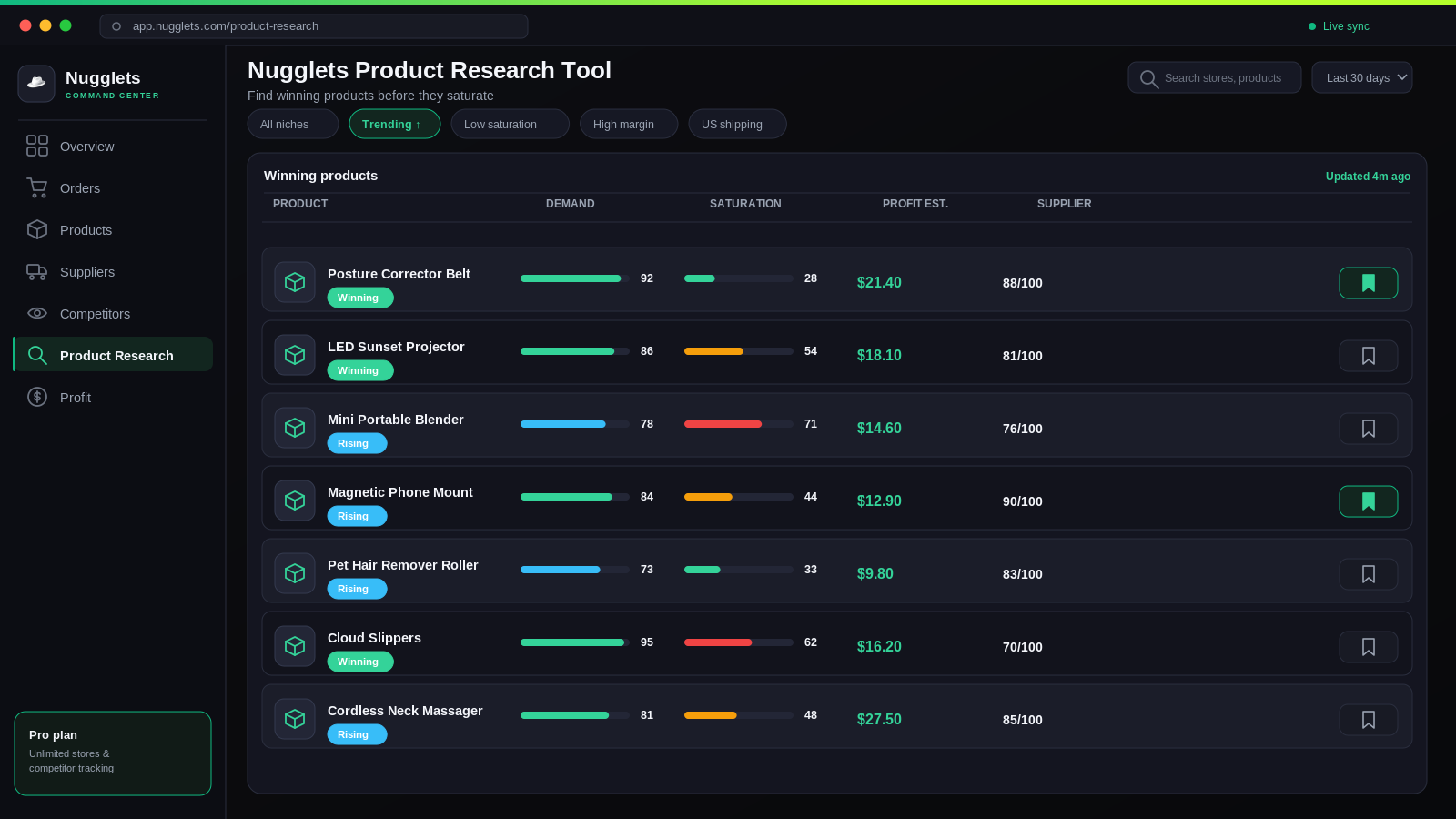Click Cloud Slippers product cube icon
Viewport: 1456px width, 819px height.
pos(295,646)
